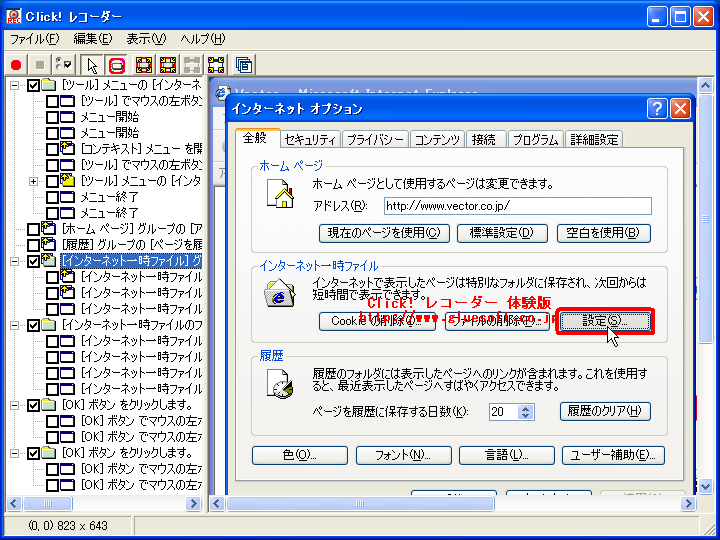Click the フォント(N)... button
The image size is (720, 540).
coord(403,456)
